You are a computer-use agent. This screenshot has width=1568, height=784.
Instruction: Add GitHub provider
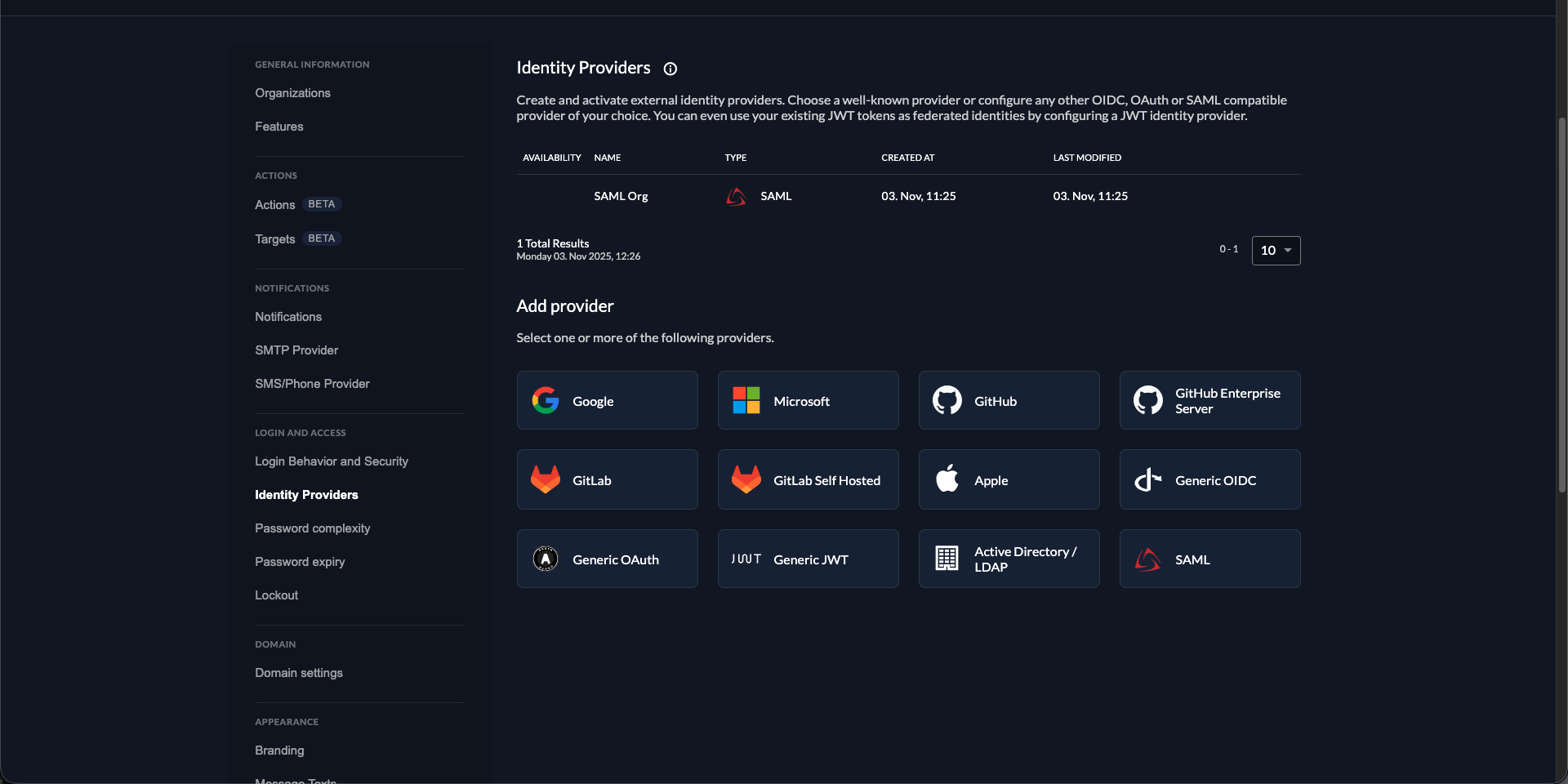[1009, 400]
